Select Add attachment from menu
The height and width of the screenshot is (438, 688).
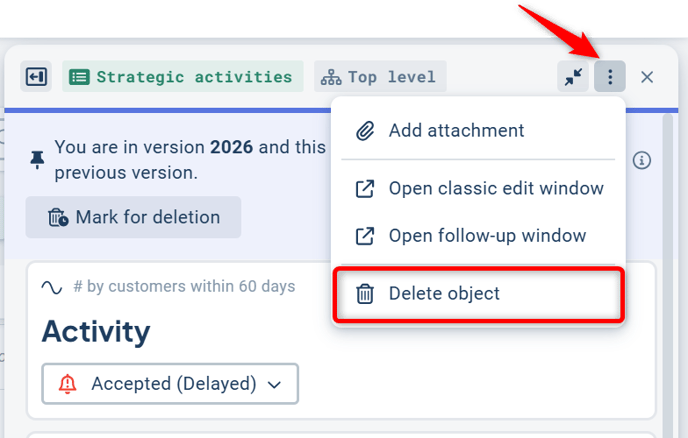(x=456, y=130)
